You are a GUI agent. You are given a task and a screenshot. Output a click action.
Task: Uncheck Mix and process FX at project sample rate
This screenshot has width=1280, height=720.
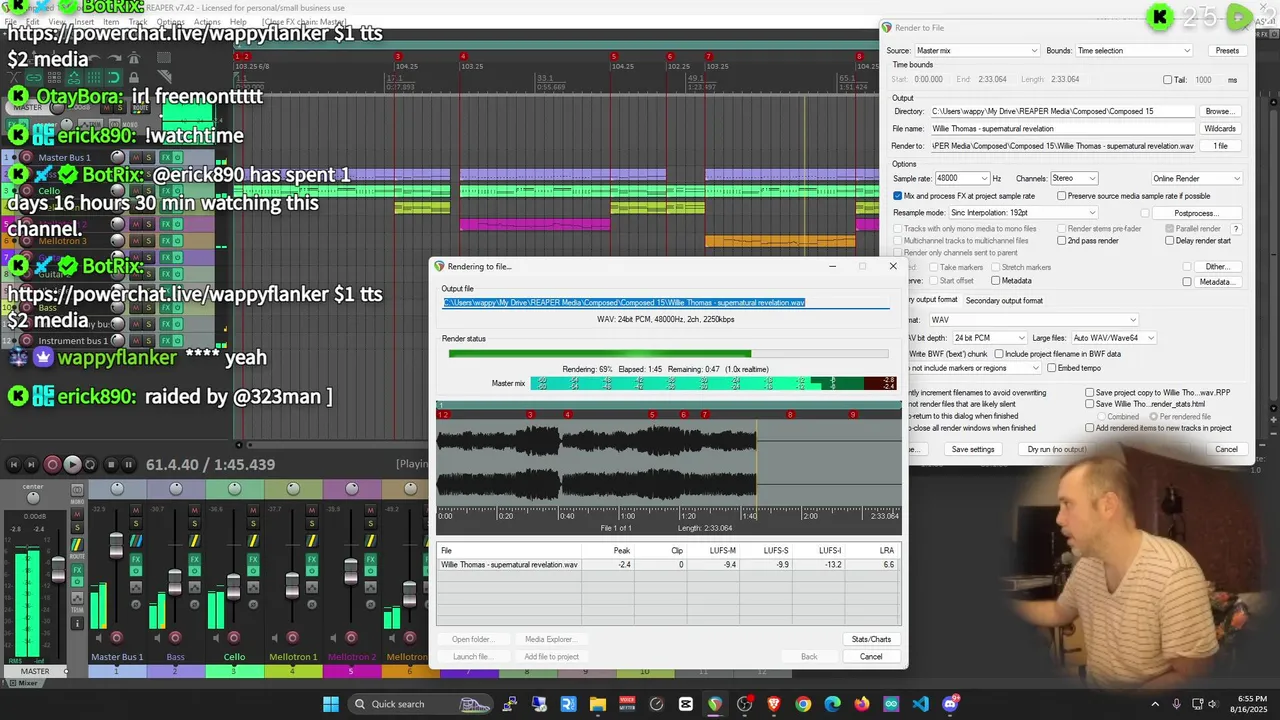[898, 196]
